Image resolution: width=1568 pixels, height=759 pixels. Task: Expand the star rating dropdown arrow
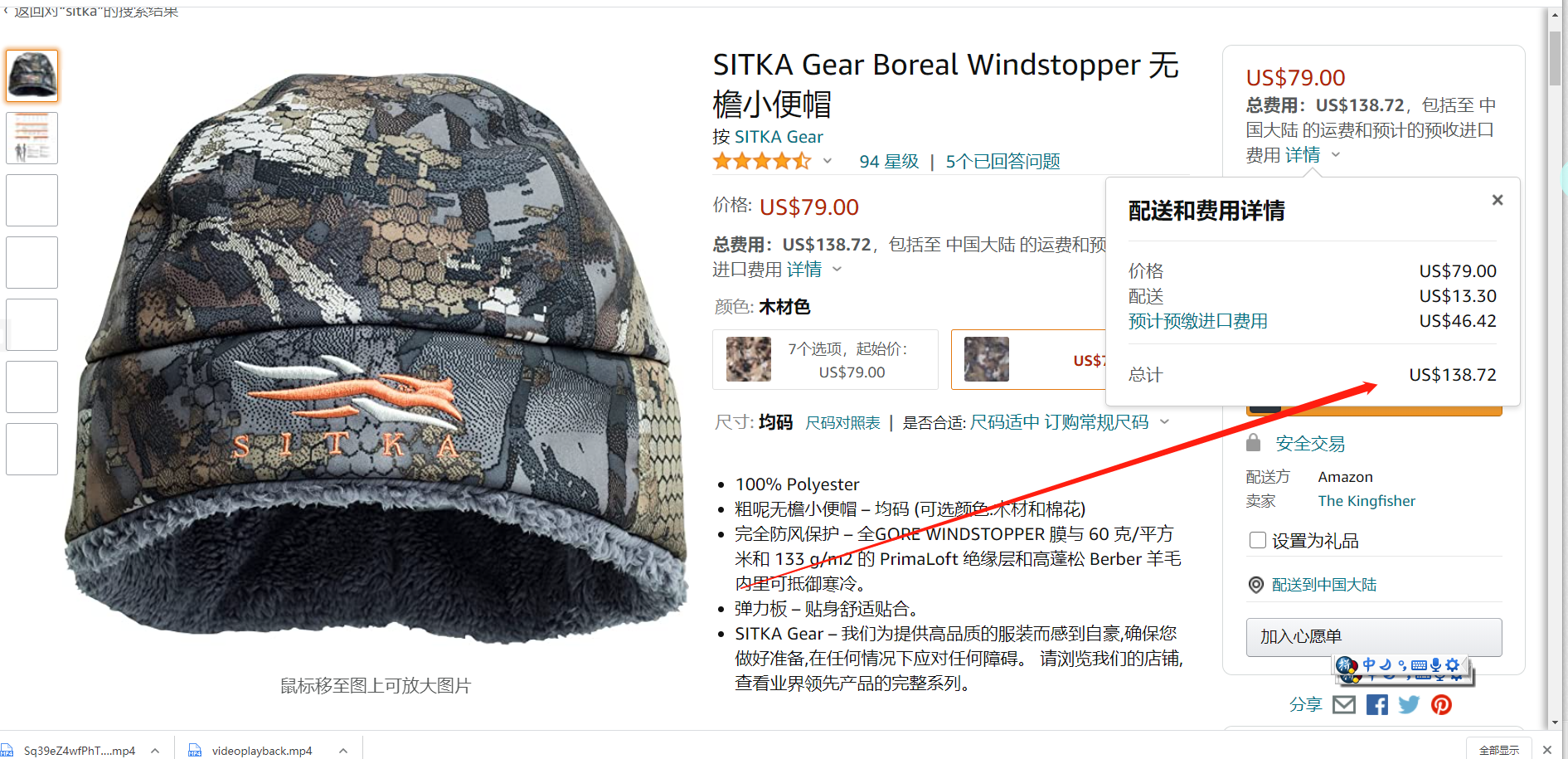click(x=827, y=161)
